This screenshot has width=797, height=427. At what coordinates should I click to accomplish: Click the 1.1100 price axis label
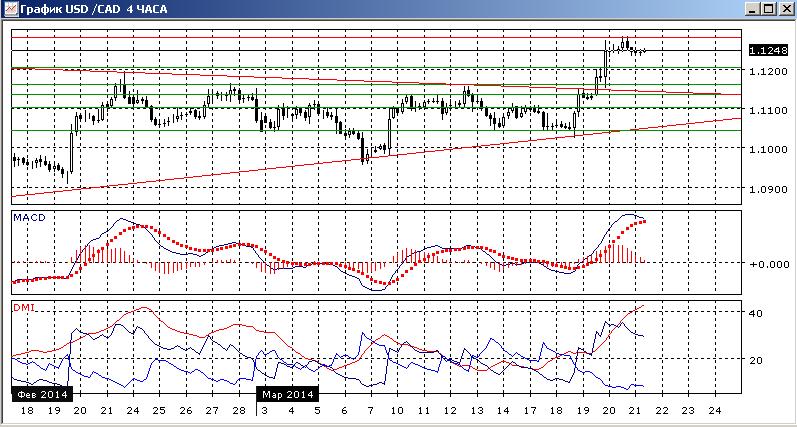tap(768, 110)
